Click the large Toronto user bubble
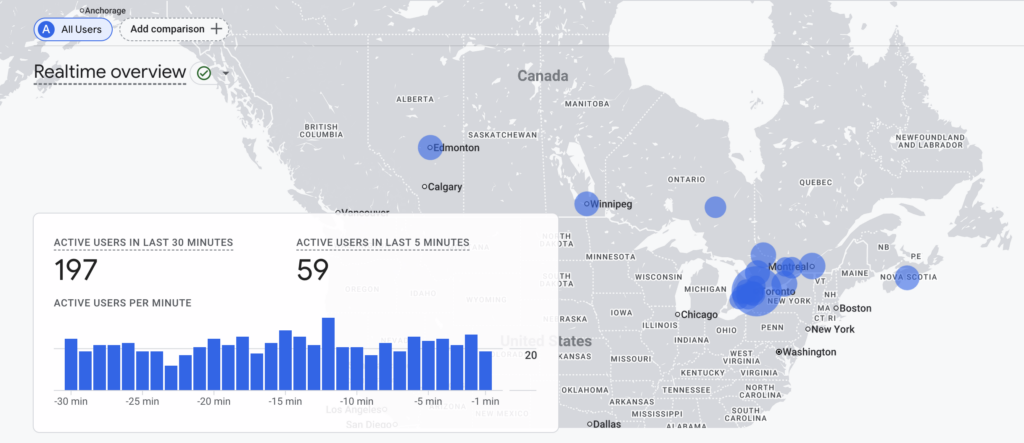The height and width of the screenshot is (443, 1024). coord(754,291)
